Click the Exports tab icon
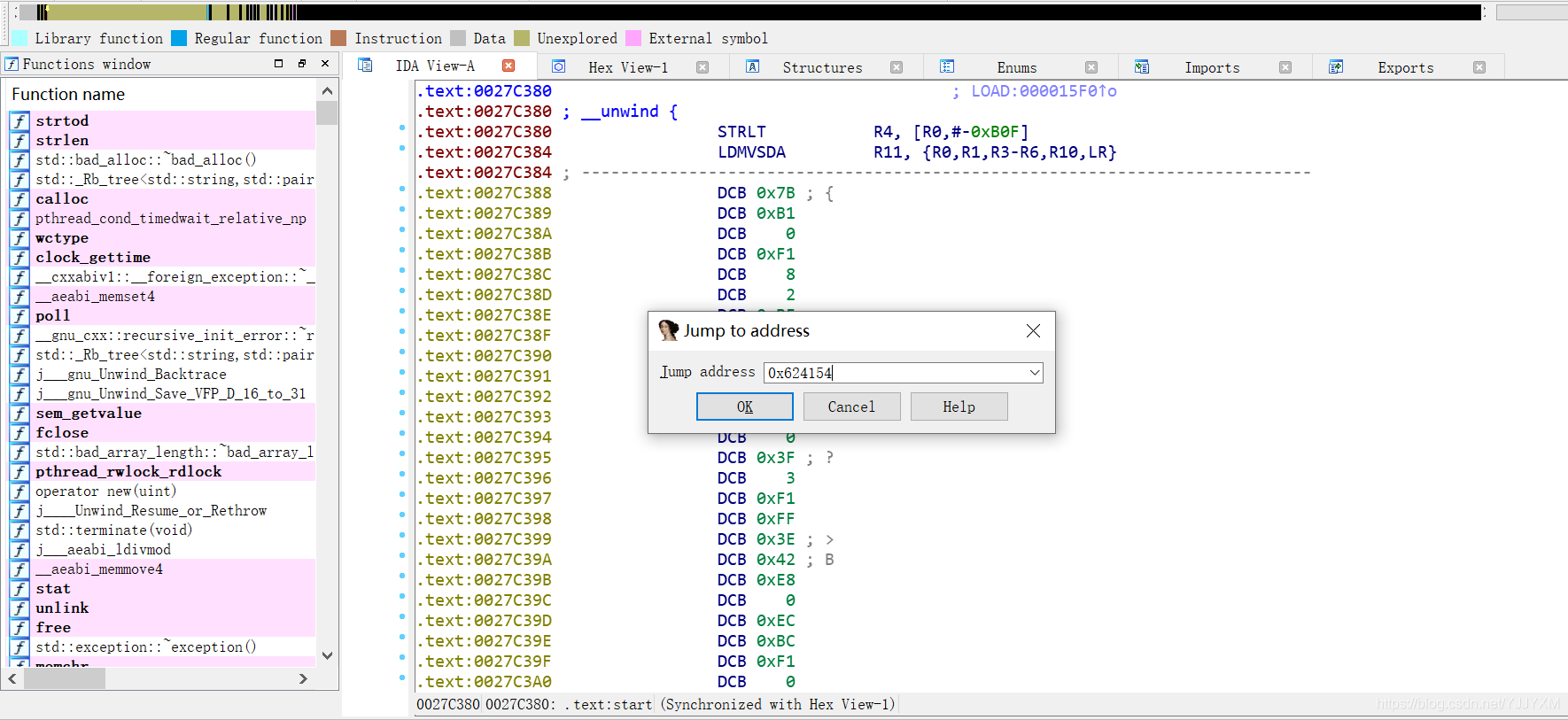This screenshot has width=1568, height=720. 1336,66
